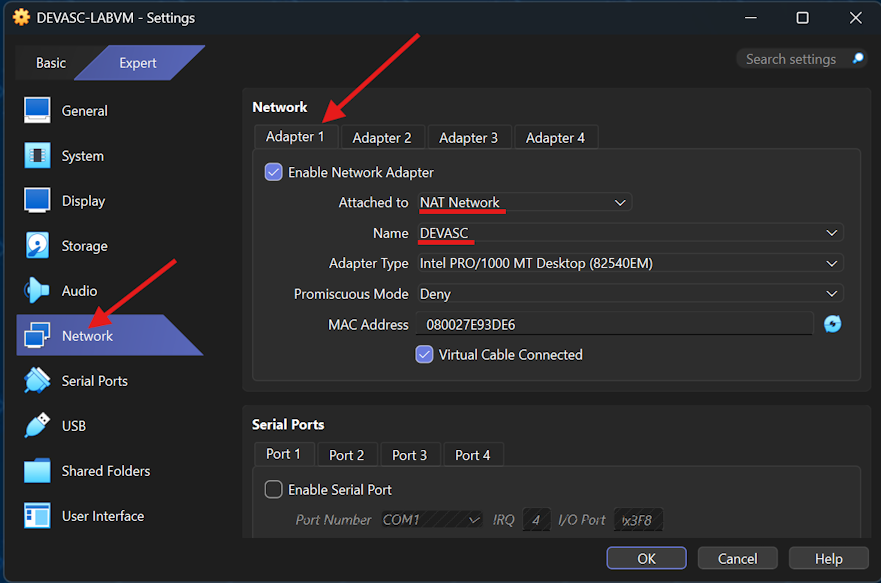Open Help for VM settings
The width and height of the screenshot is (881, 583).
coord(828,557)
